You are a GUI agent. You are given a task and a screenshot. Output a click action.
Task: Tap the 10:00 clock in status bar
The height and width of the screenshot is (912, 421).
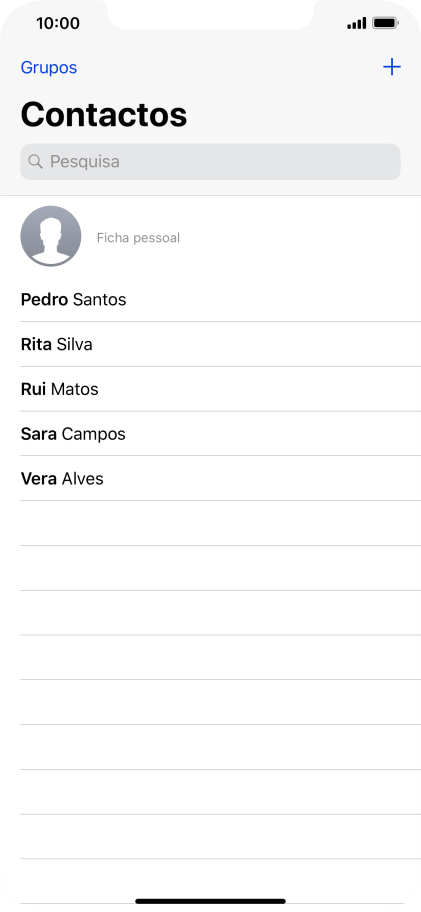pos(58,23)
